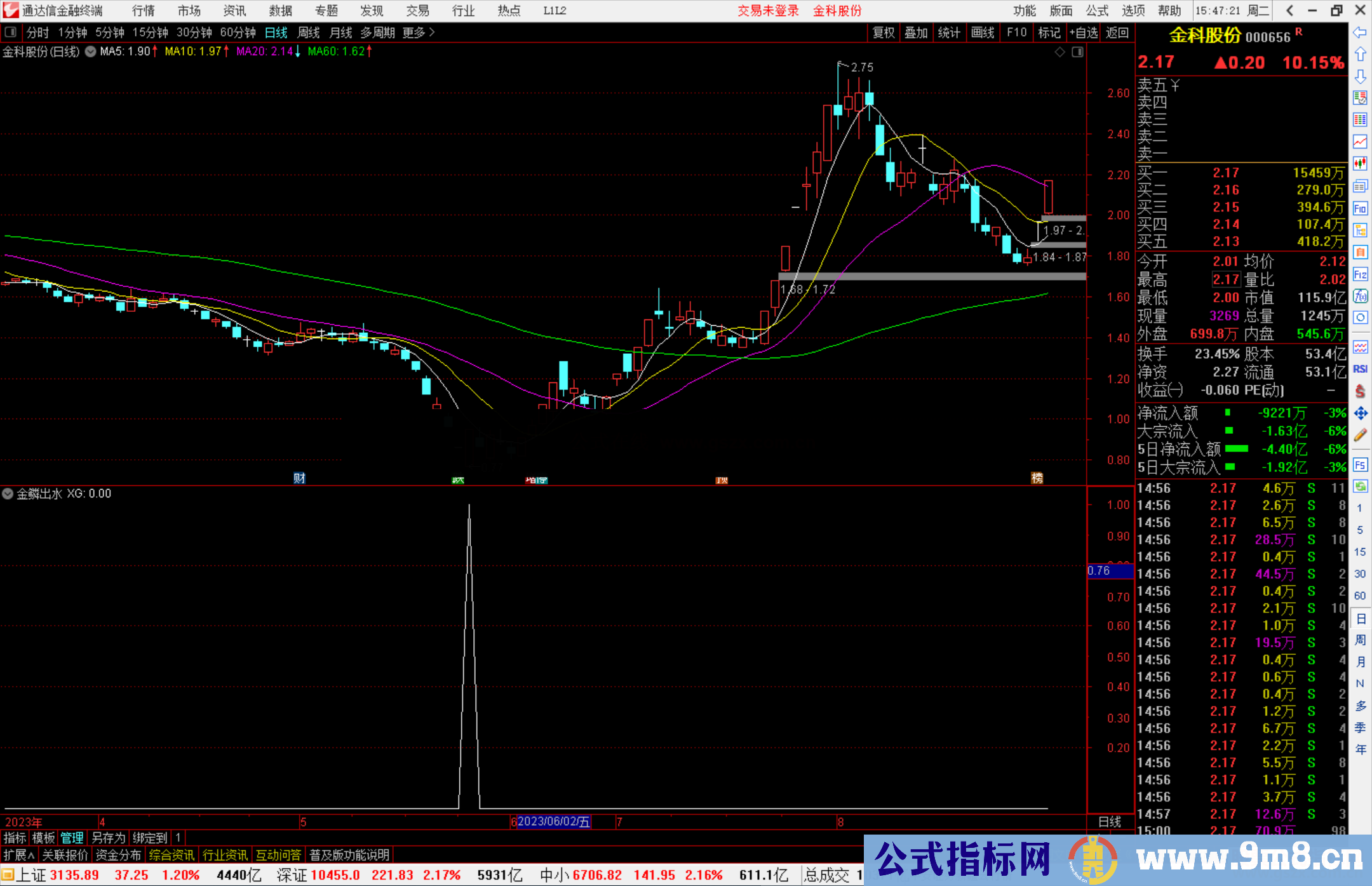Click the pencil drawing tool icon
Screen dimensions: 1372x886
[1360, 436]
